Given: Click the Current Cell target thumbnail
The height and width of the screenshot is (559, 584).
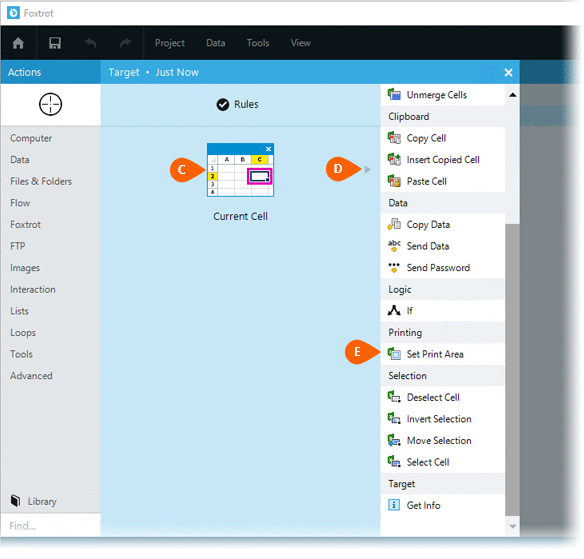Looking at the screenshot, I should (x=240, y=170).
